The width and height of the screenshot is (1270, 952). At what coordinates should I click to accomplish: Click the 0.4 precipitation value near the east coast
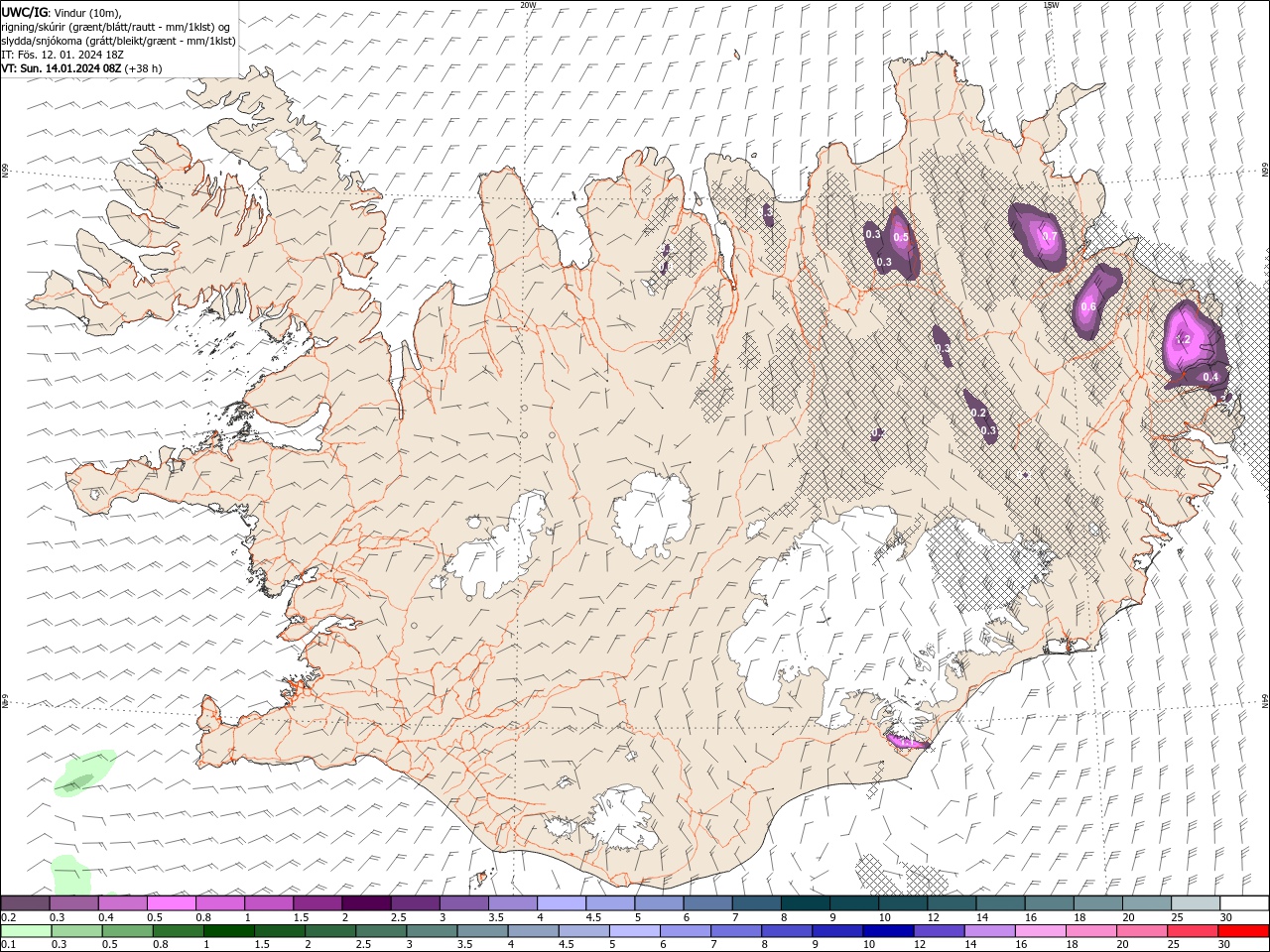[1210, 377]
